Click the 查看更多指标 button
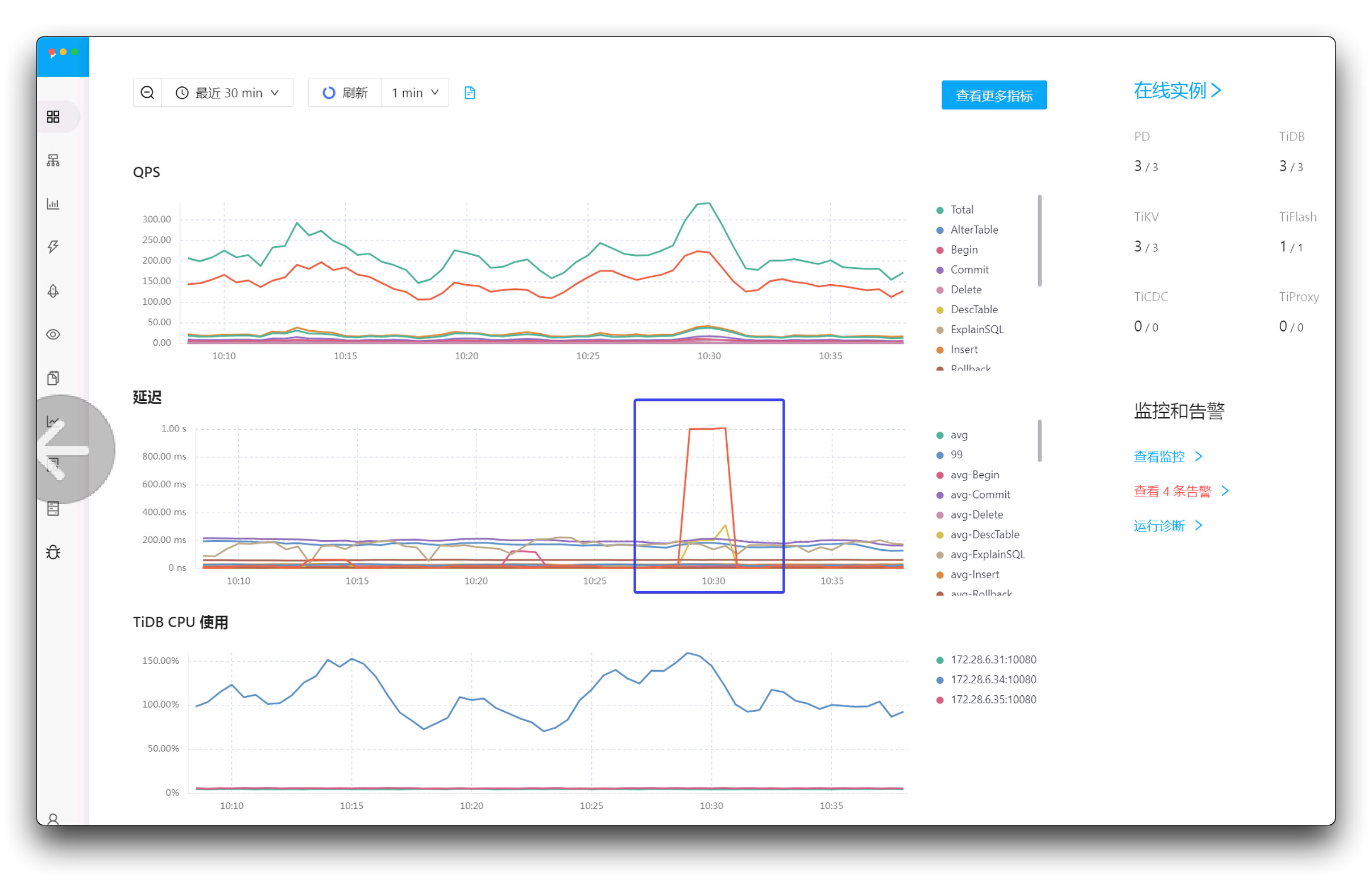1372x880 pixels. click(x=994, y=96)
